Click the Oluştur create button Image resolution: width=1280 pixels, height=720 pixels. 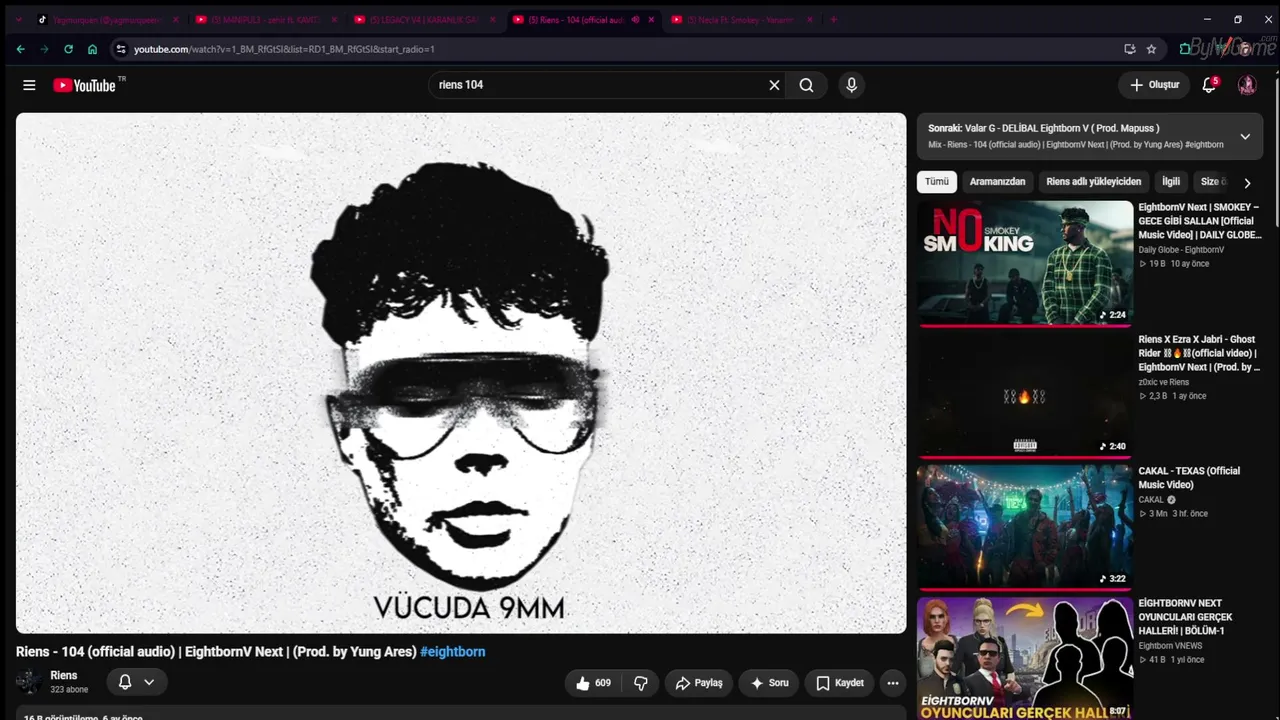point(1154,85)
